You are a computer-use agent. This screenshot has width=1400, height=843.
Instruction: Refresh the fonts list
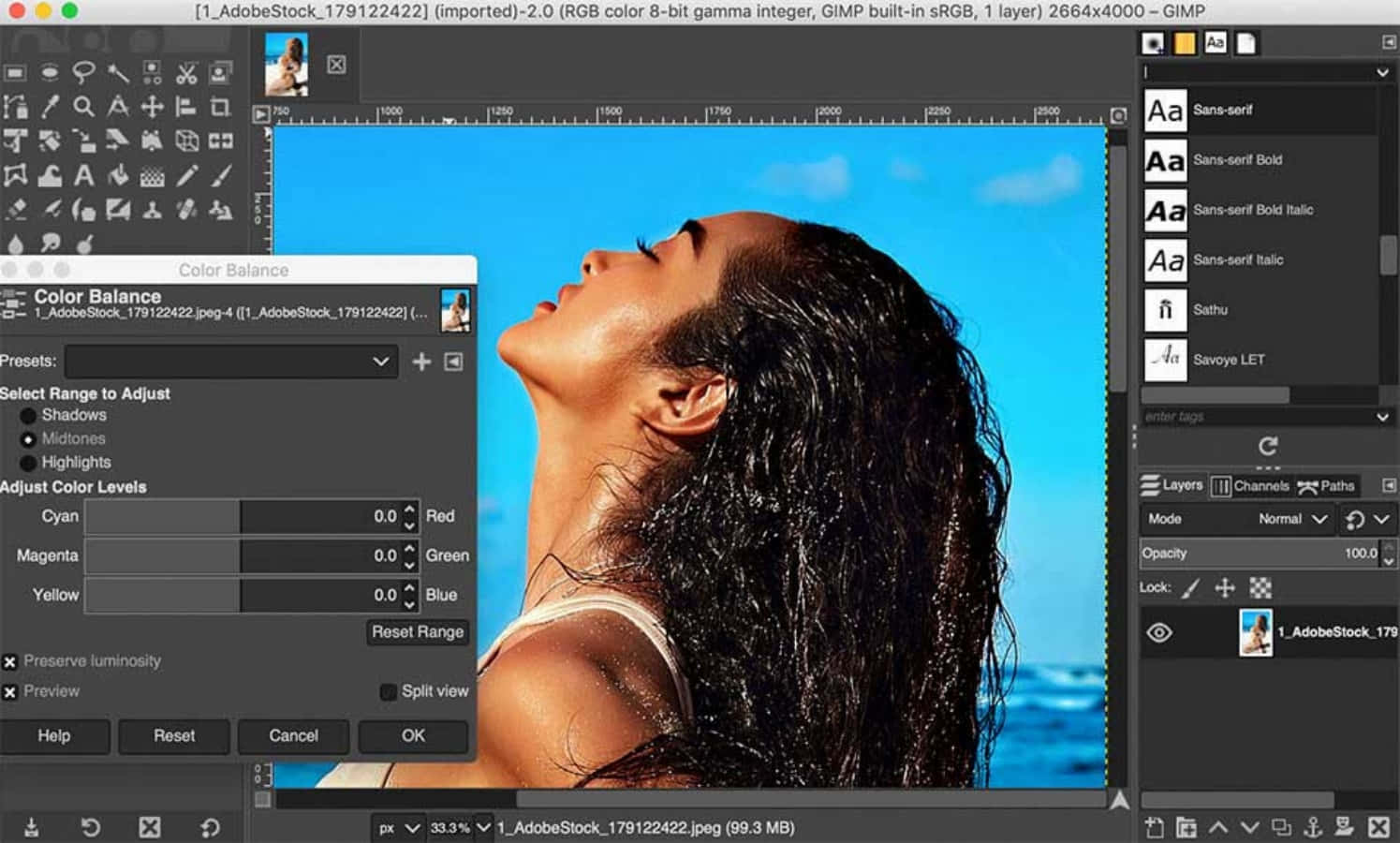coord(1268,446)
